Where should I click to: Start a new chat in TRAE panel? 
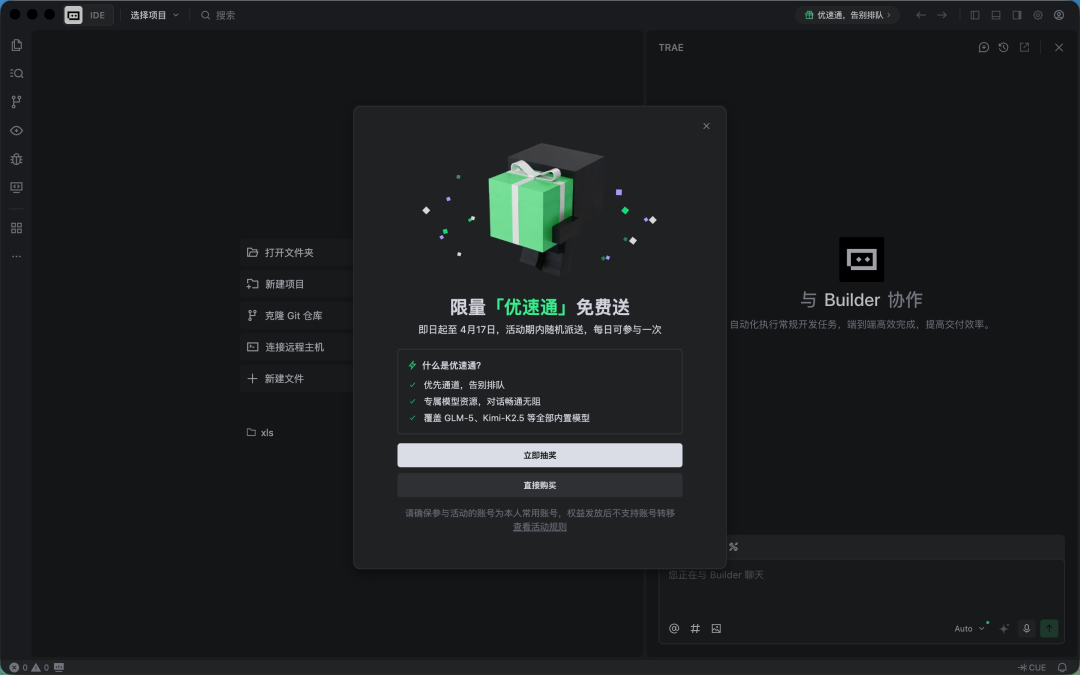984,48
